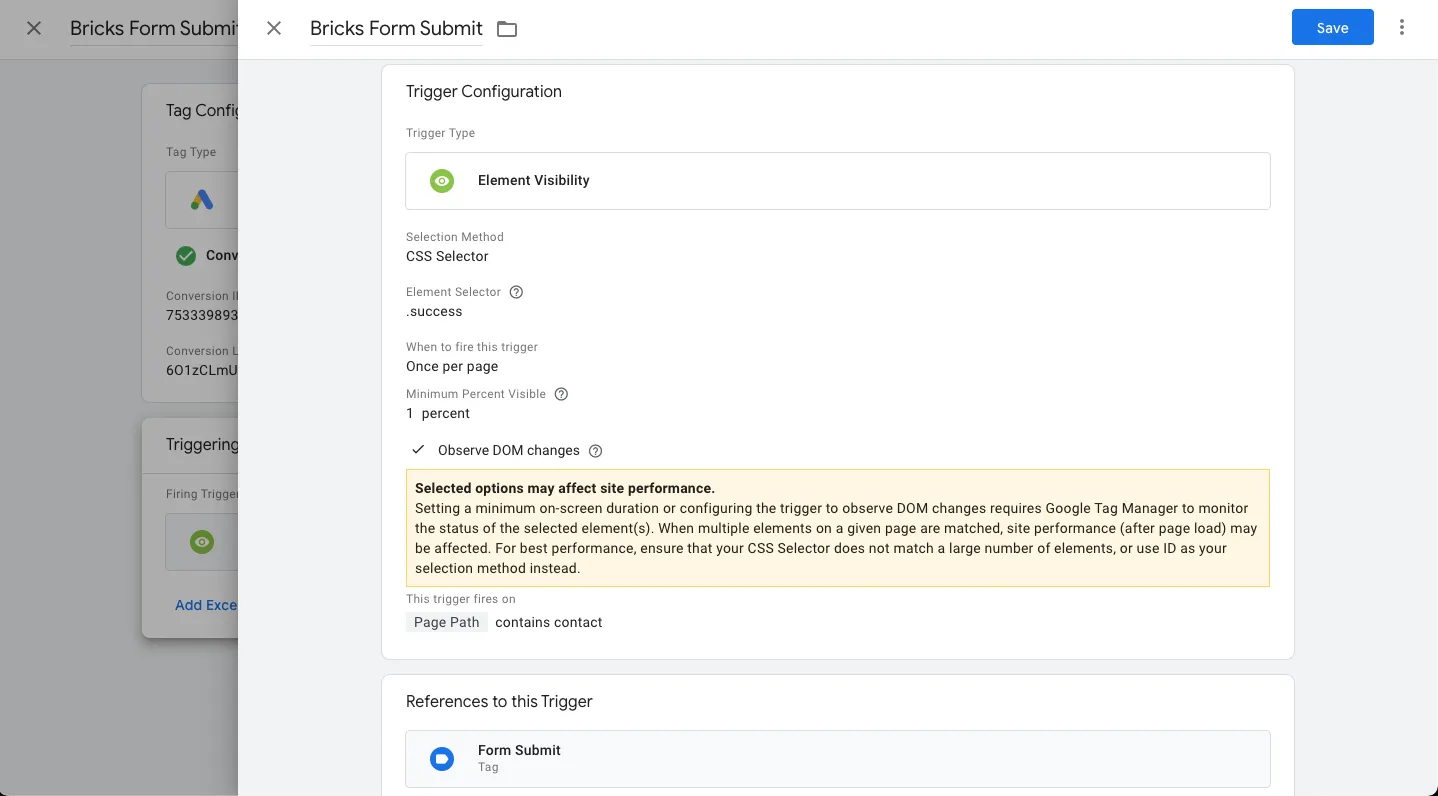Select the Form Submit reference entry

837,758
